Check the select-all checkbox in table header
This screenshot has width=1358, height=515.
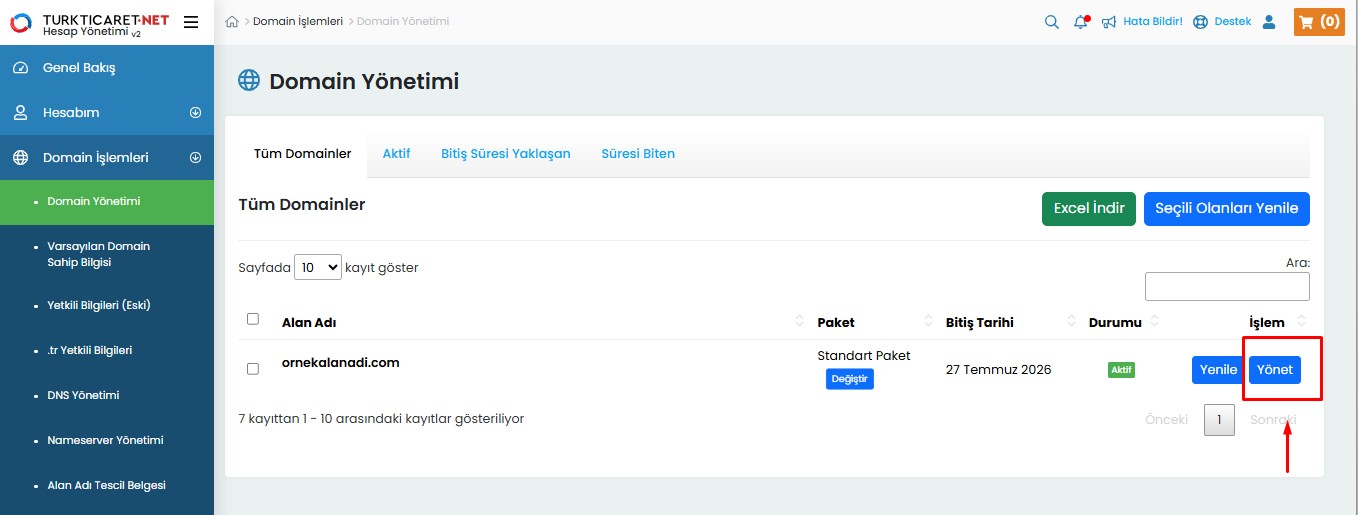pyautogui.click(x=253, y=319)
